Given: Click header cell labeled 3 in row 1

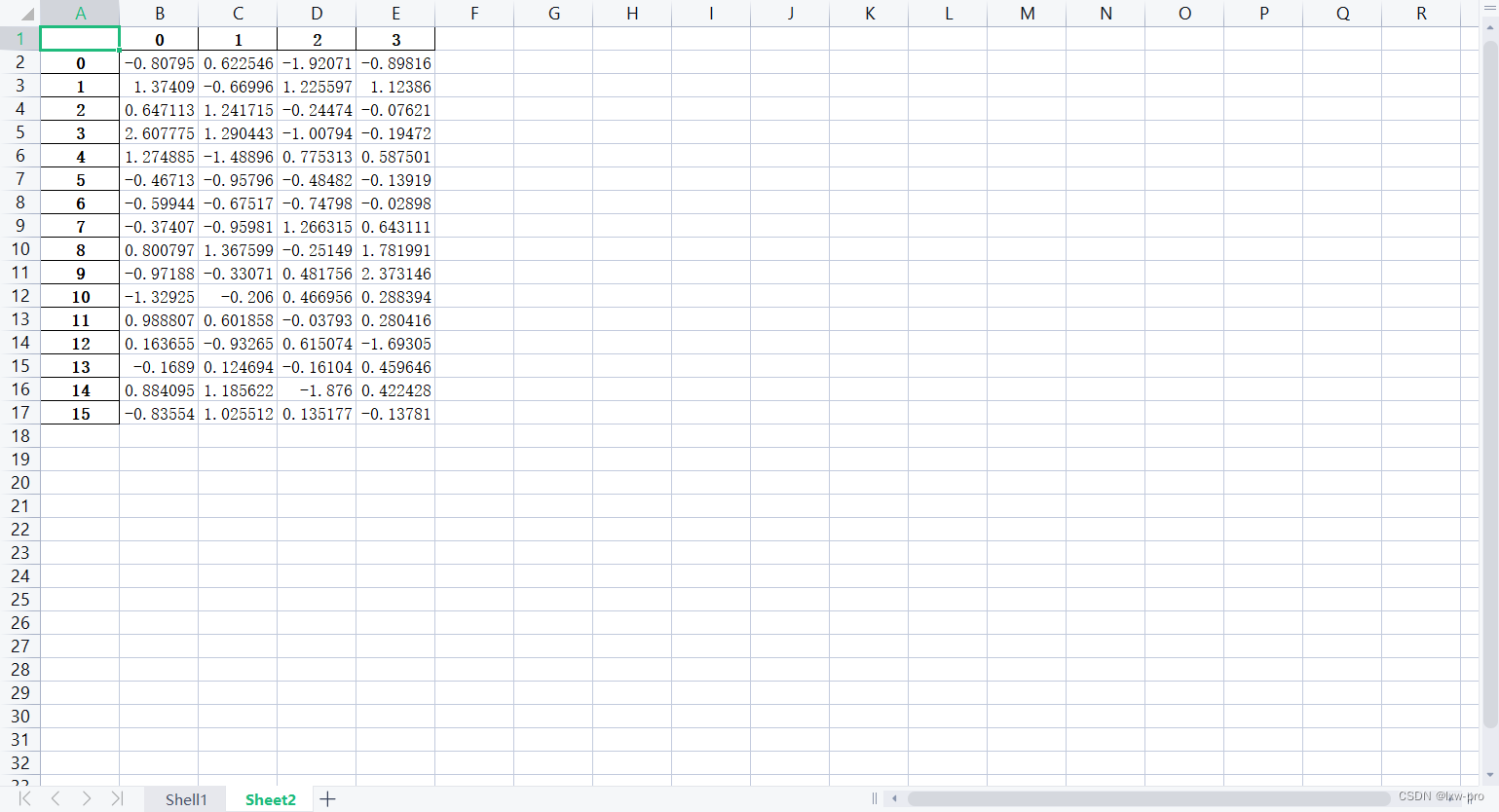Looking at the screenshot, I should 395,39.
